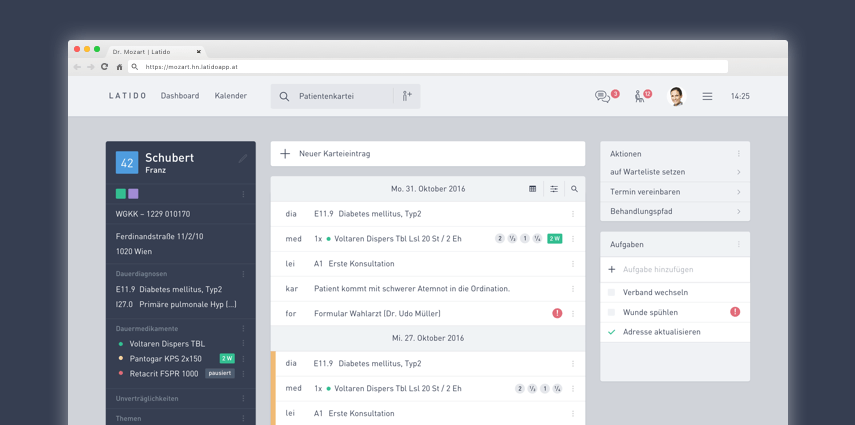Select I27.0 Primäre pulmonale Hyp diagnosis
The height and width of the screenshot is (425, 855).
click(176, 304)
